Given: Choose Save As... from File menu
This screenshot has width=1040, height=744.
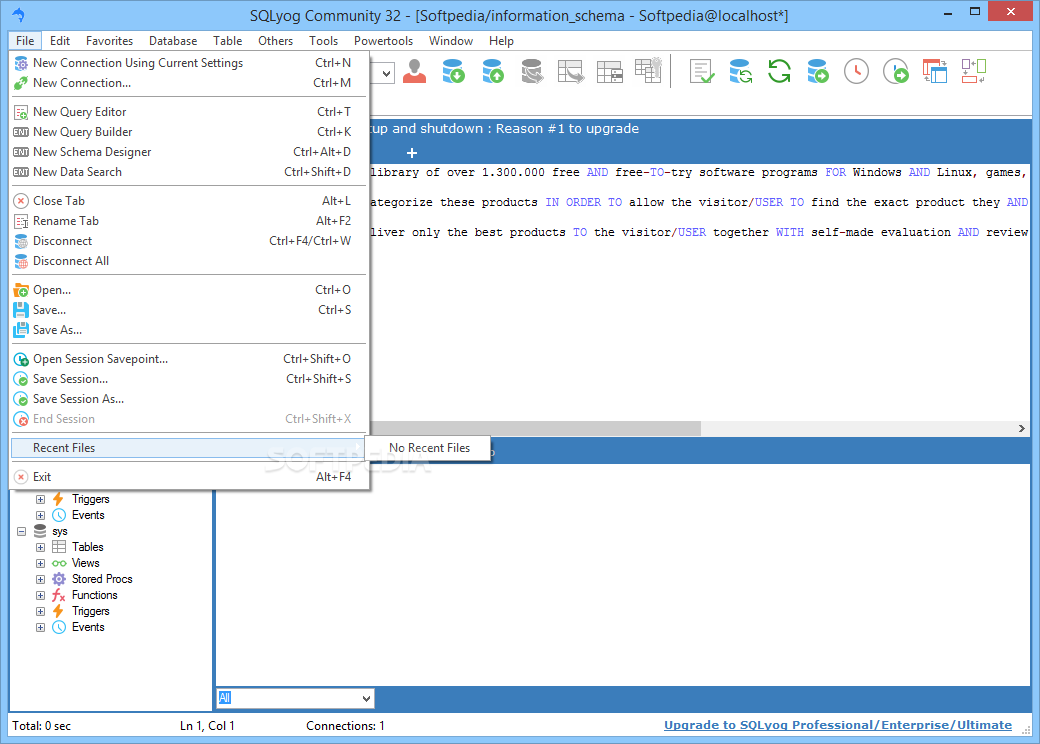Looking at the screenshot, I should click(x=189, y=330).
